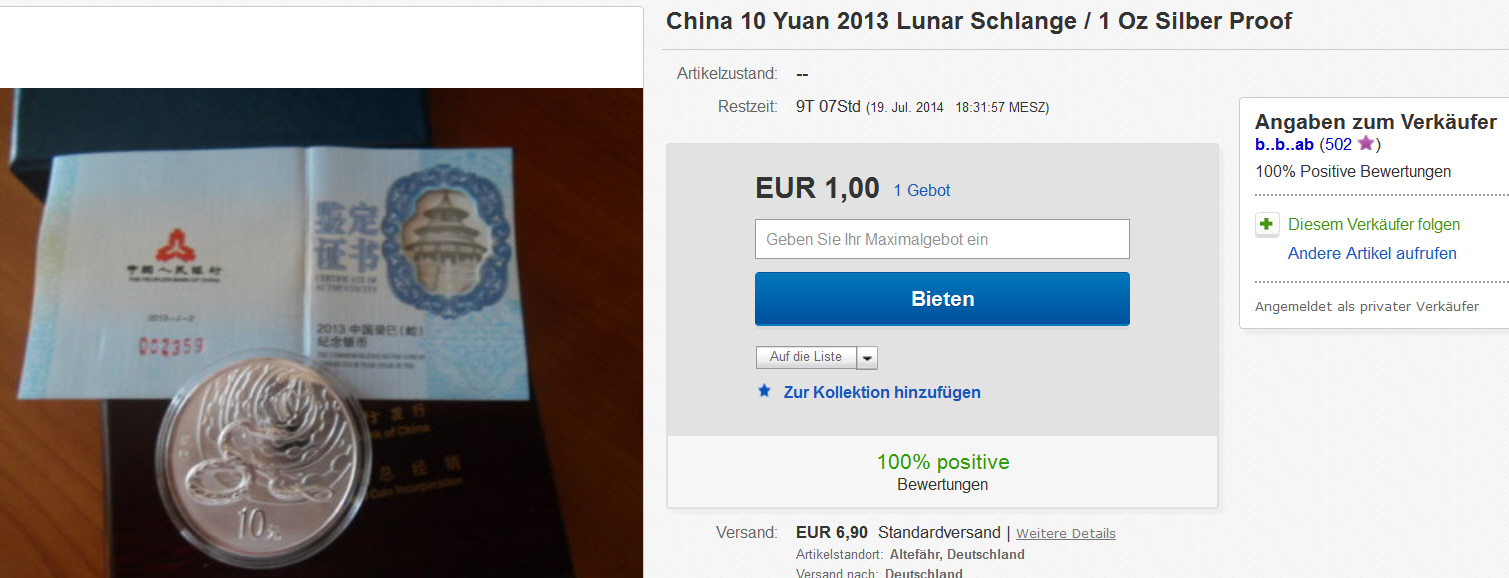The image size is (1509, 578).
Task: Click the purple seller rating star
Action: click(x=1365, y=144)
